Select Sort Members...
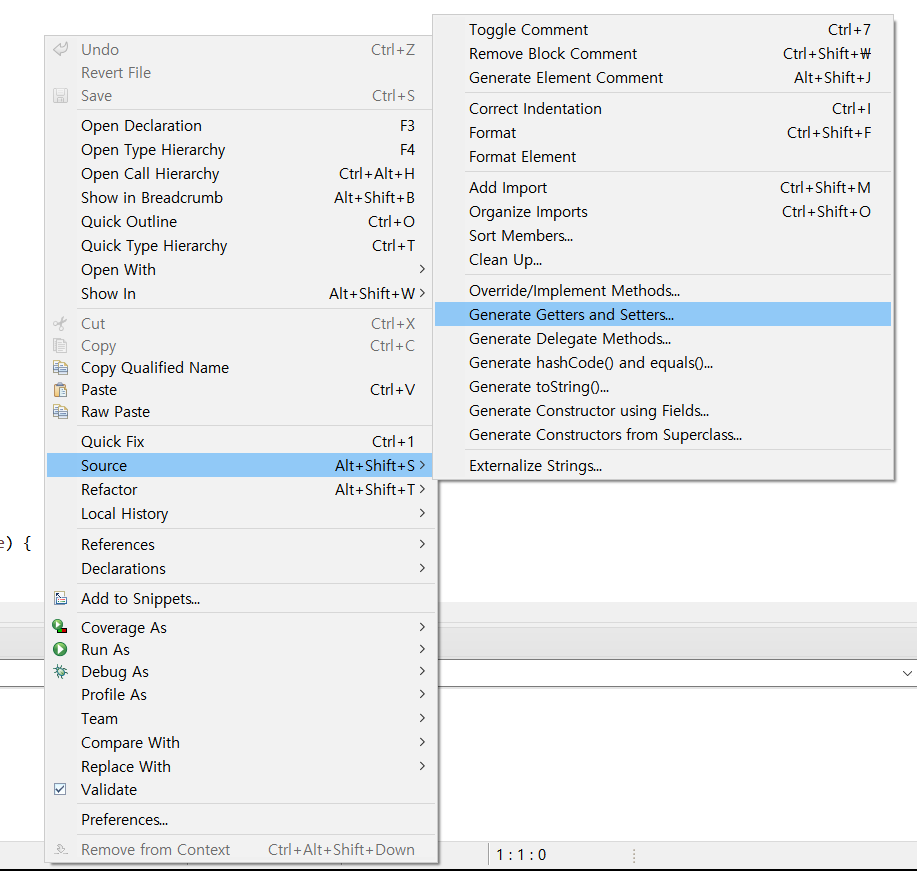Screen dimensions: 917x871 [x=663, y=236]
